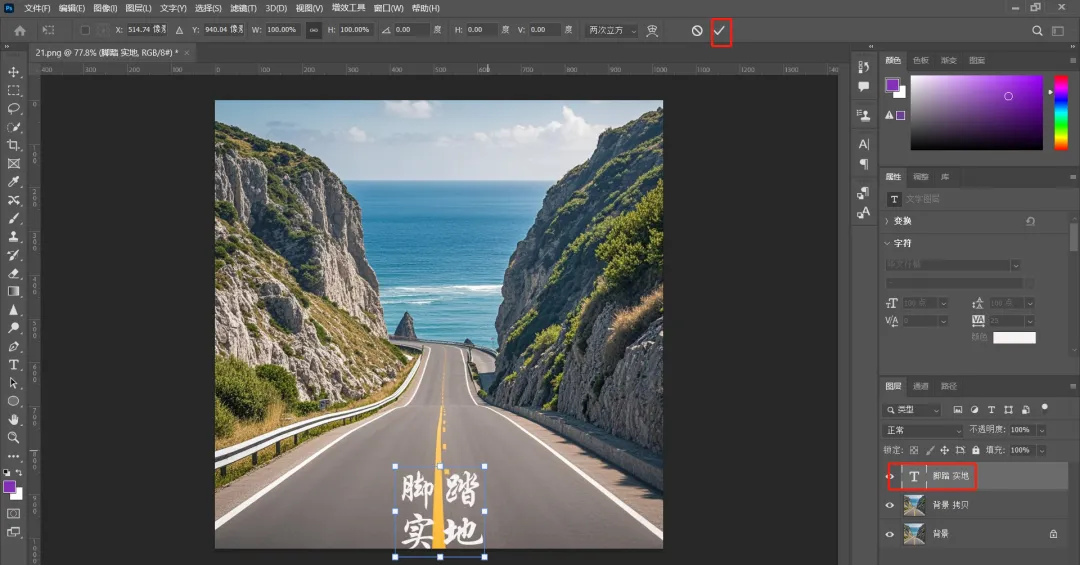This screenshot has height=565, width=1080.
Task: Switch to the 色板 panel tab
Action: pyautogui.click(x=920, y=61)
